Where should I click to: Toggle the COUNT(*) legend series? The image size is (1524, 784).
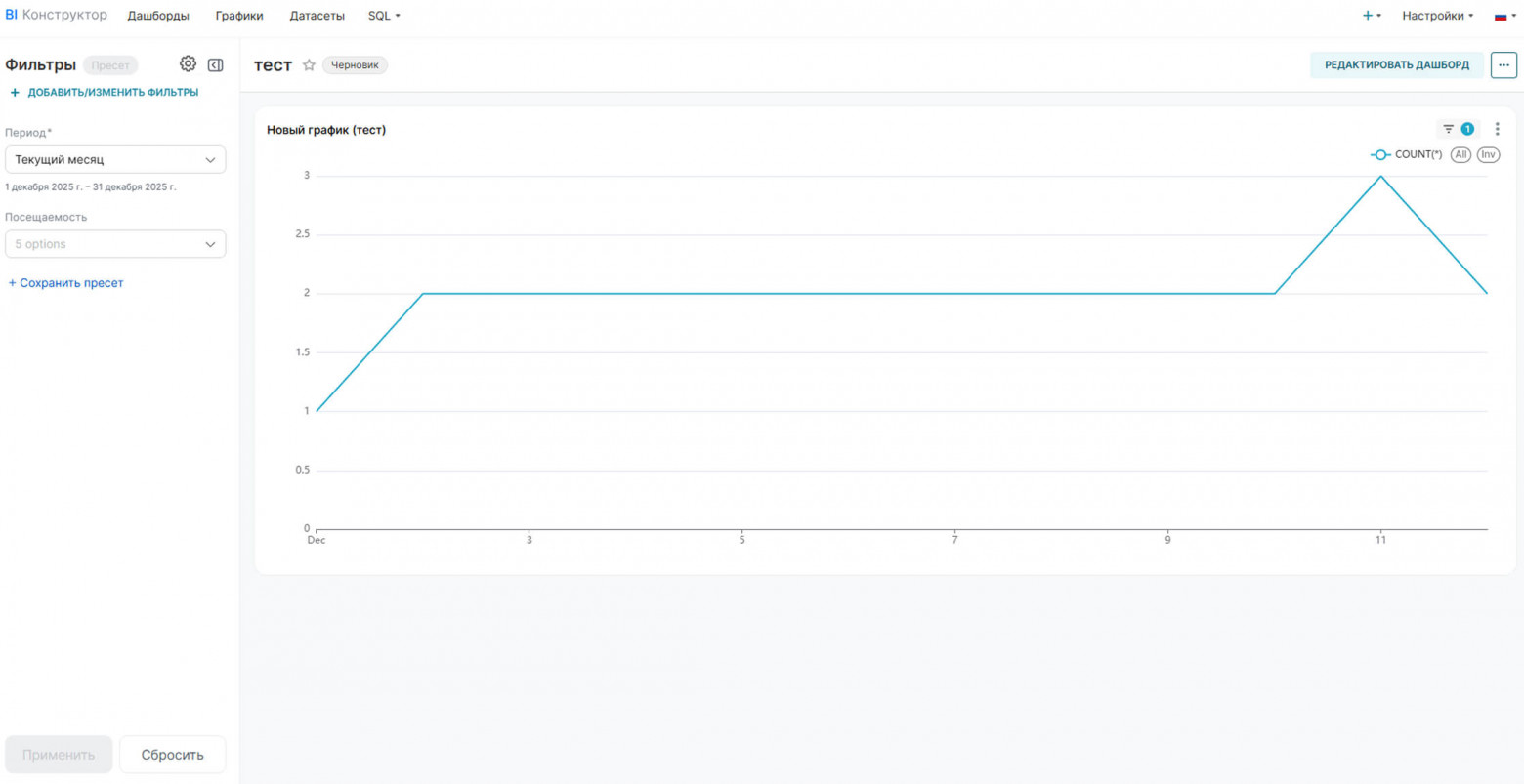[x=1407, y=154]
